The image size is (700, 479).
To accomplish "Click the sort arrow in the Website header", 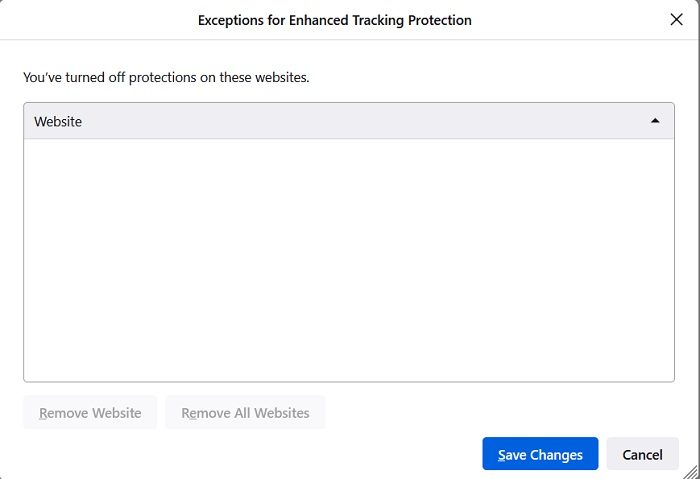I will [x=655, y=121].
